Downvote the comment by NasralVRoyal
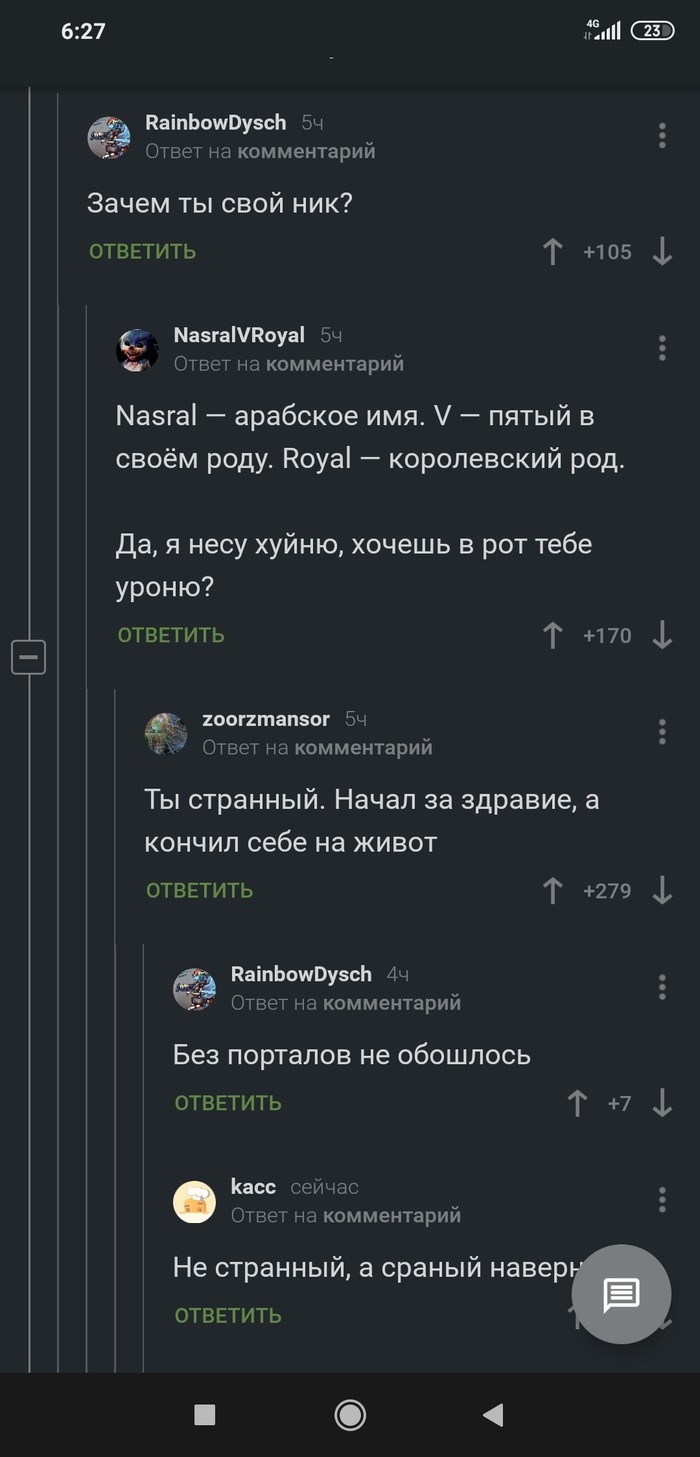This screenshot has height=1457, width=700. tap(662, 635)
